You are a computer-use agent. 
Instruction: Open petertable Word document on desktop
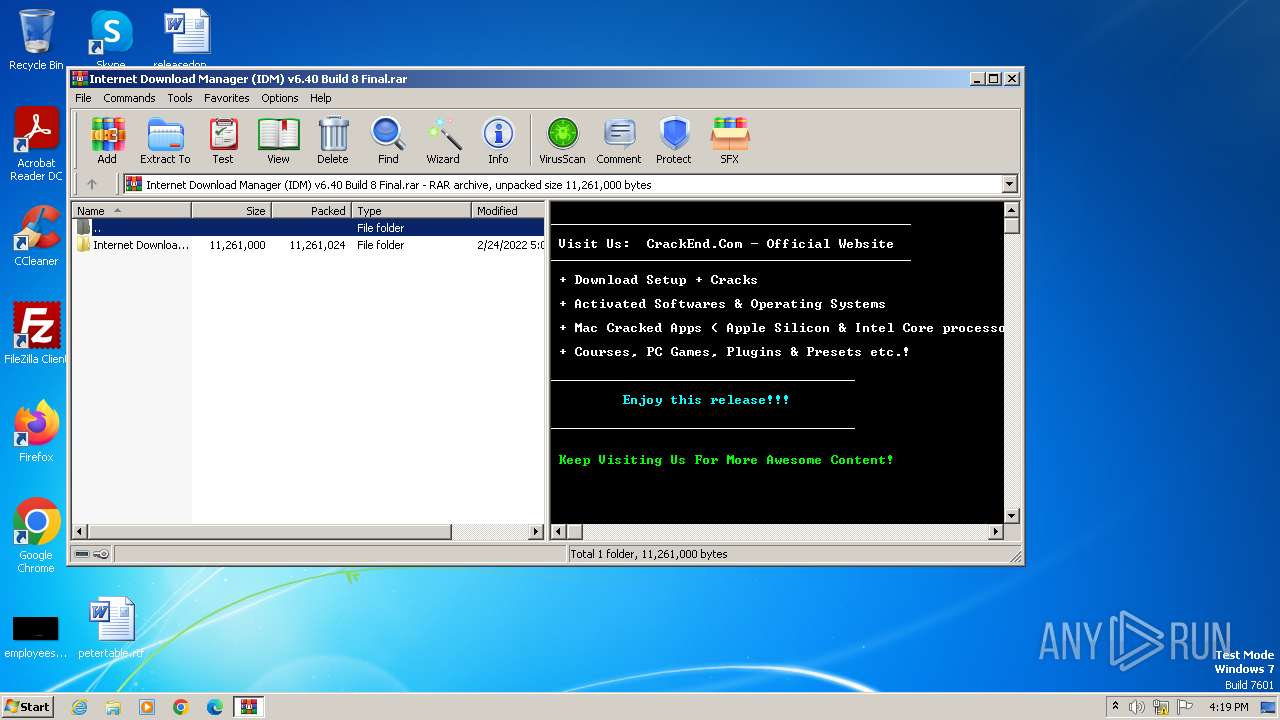pos(111,628)
